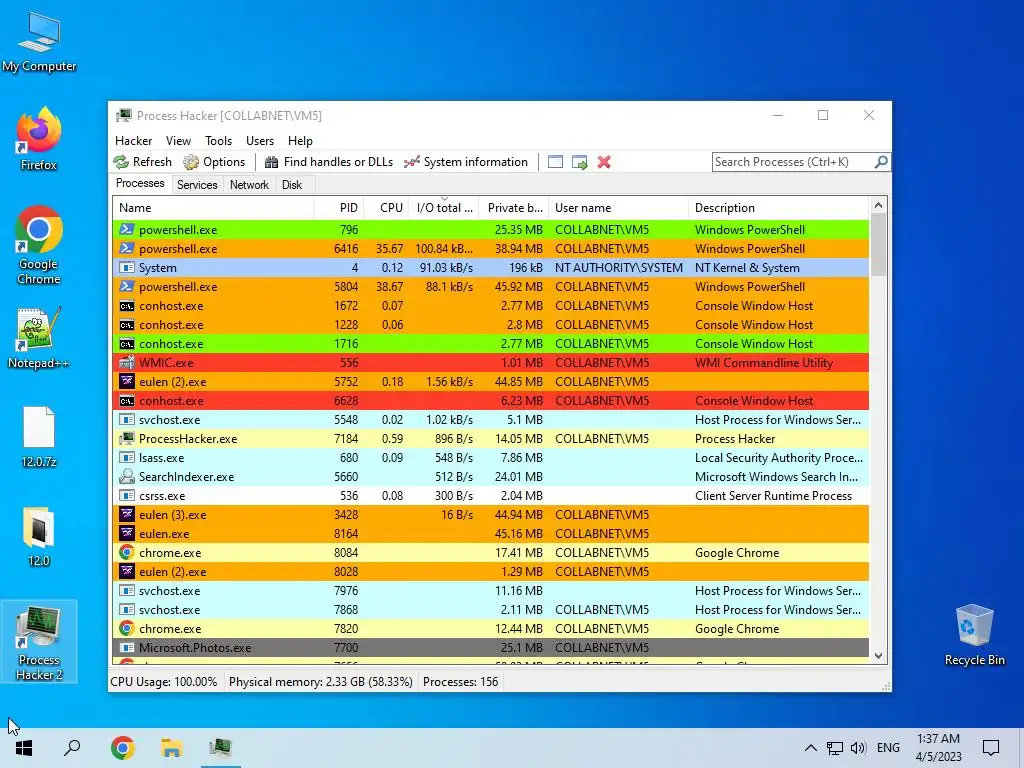The image size is (1024, 768).
Task: Sort by the CPU column header
Action: point(387,208)
